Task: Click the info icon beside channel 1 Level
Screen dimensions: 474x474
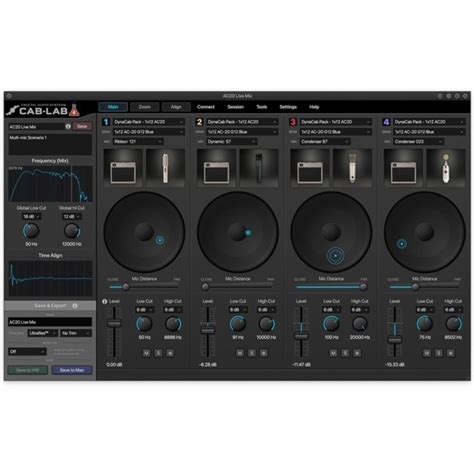Action: coord(104,301)
